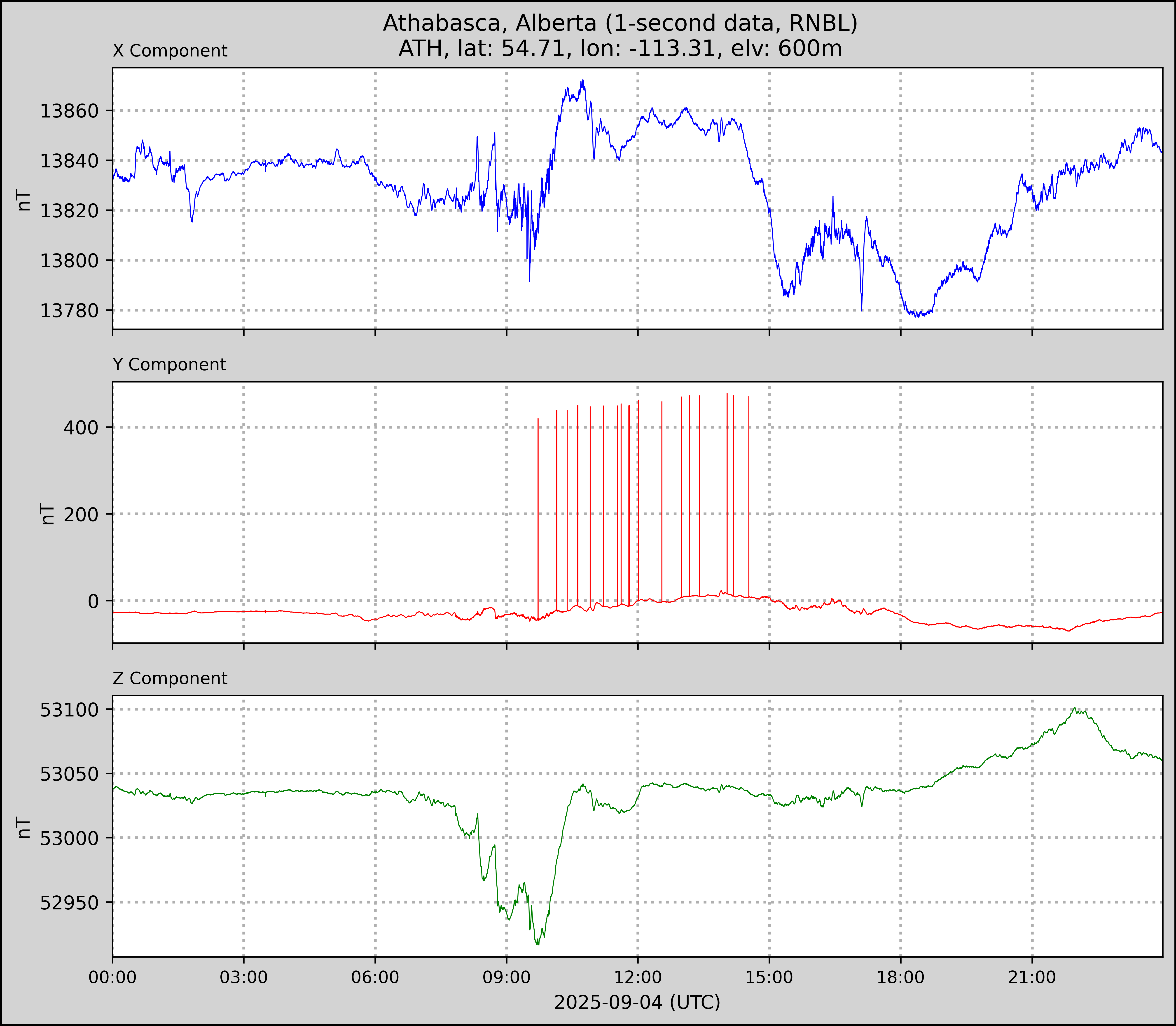The width and height of the screenshot is (1176, 1026).
Task: Click the 15:00 time axis label
Action: point(769,977)
